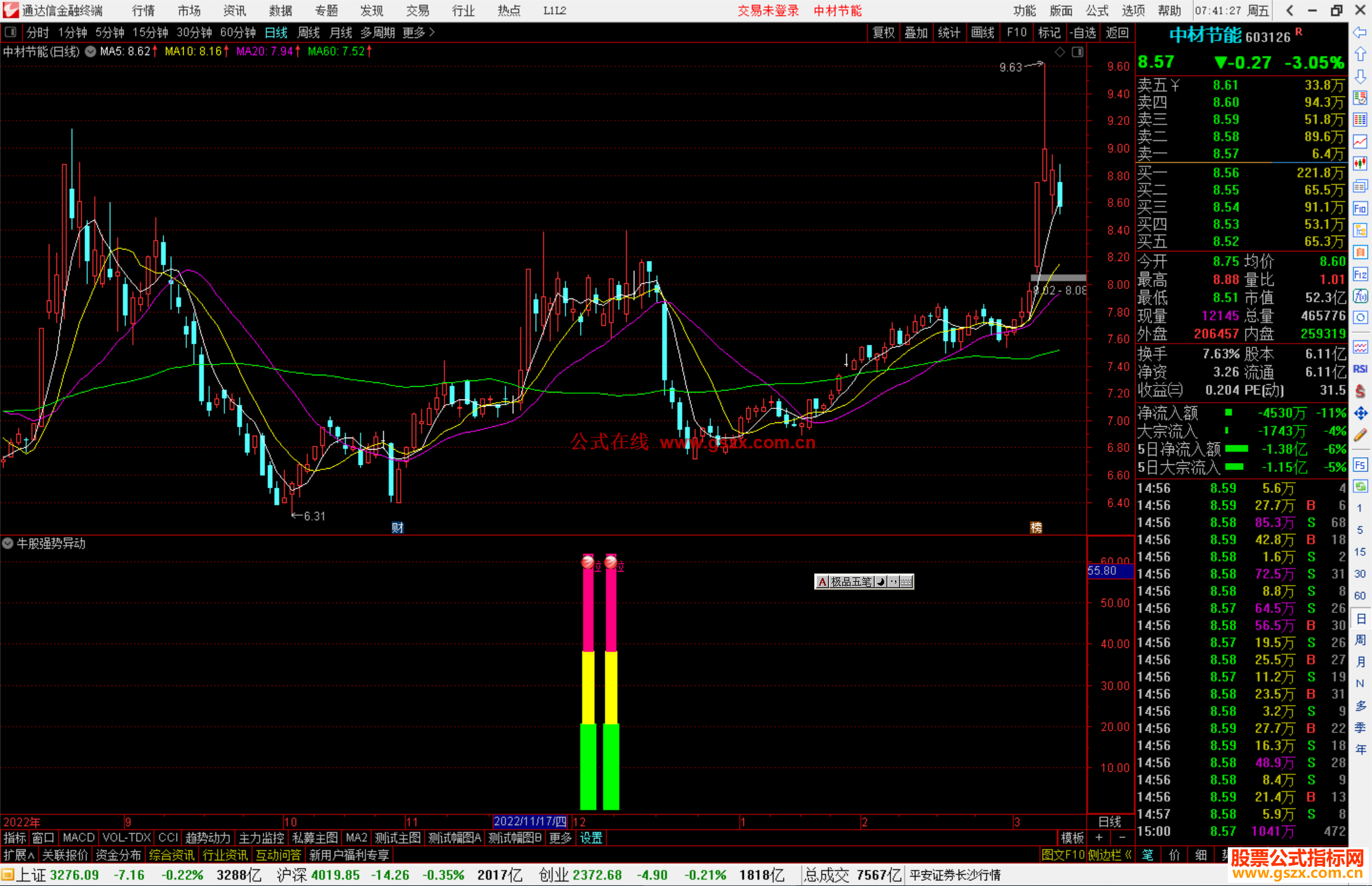Click the back arrow icon in right sidebar

coord(1360,32)
